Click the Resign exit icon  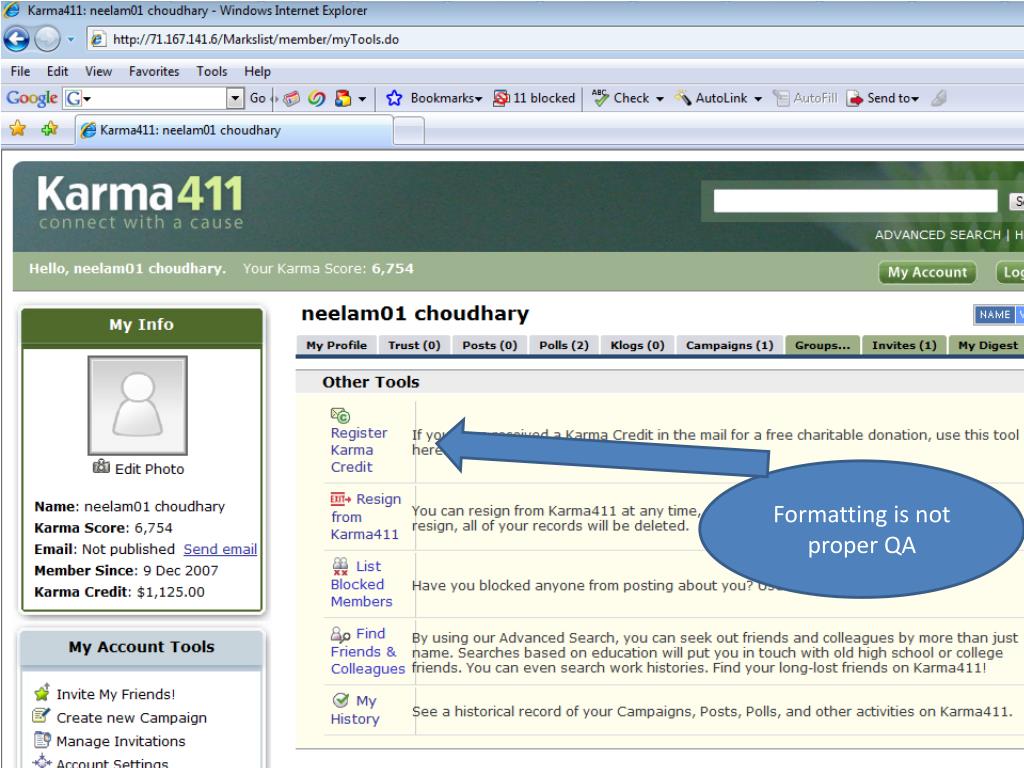[341, 499]
